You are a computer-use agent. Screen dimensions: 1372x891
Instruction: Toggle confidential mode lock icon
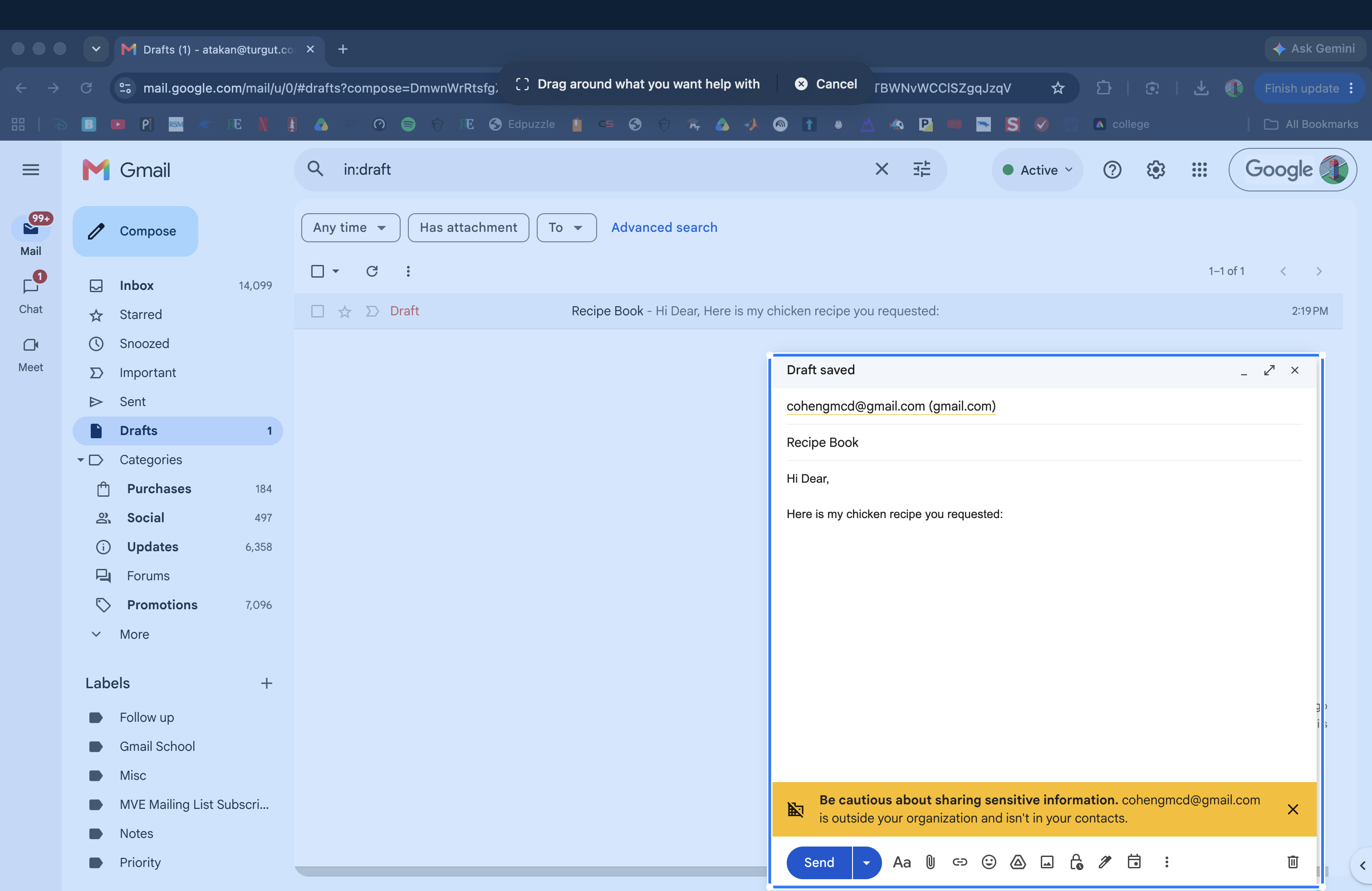[x=1076, y=862]
